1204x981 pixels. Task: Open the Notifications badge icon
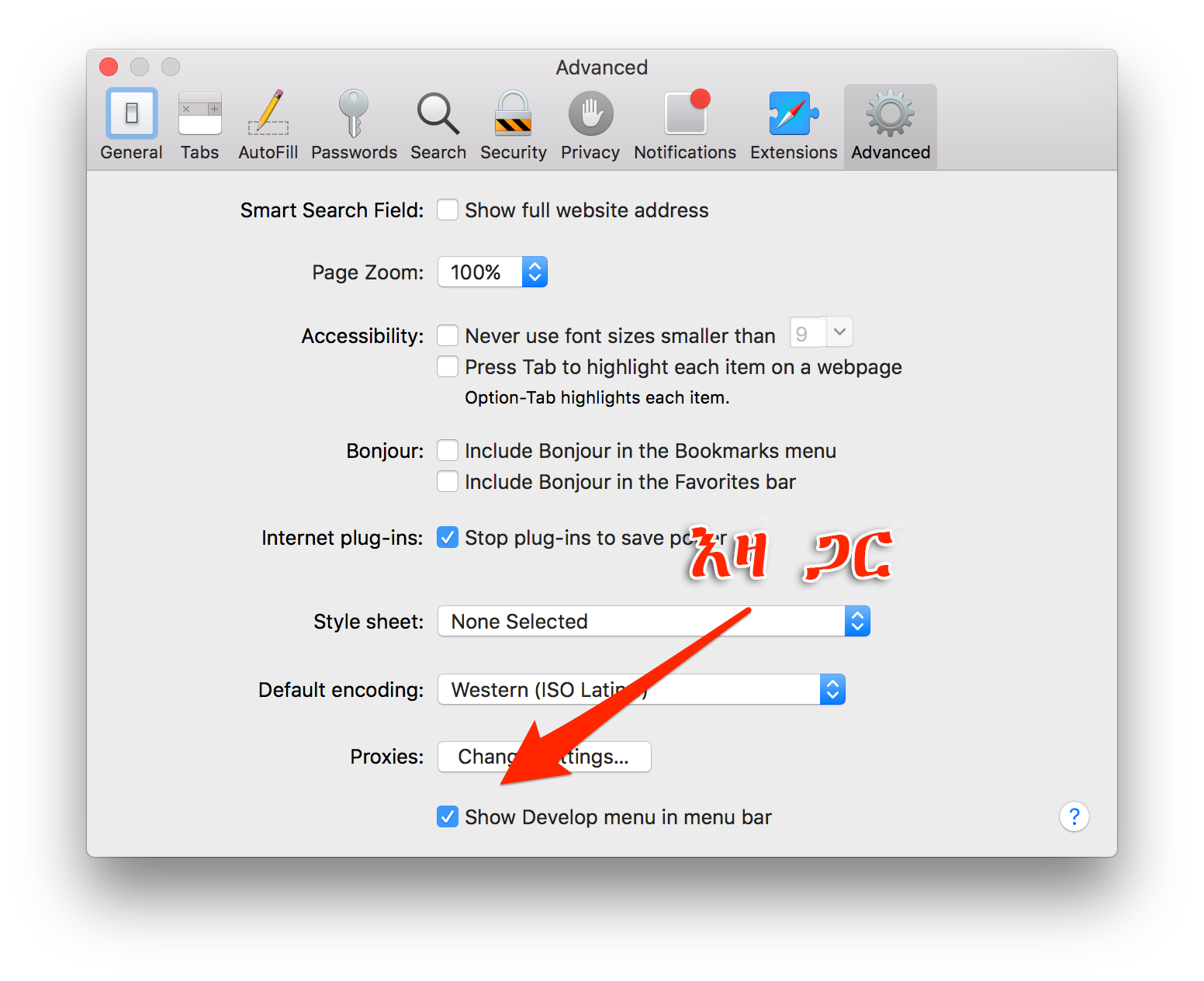pyautogui.click(x=686, y=112)
